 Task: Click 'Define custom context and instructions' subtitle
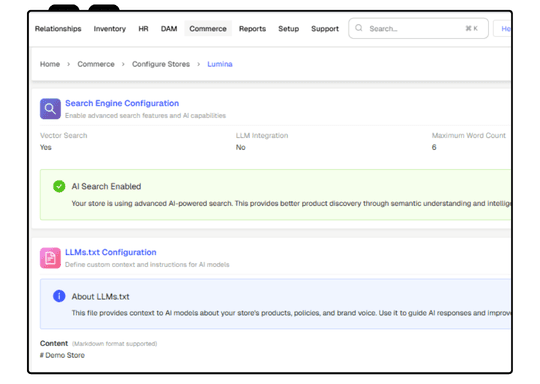click(147, 264)
